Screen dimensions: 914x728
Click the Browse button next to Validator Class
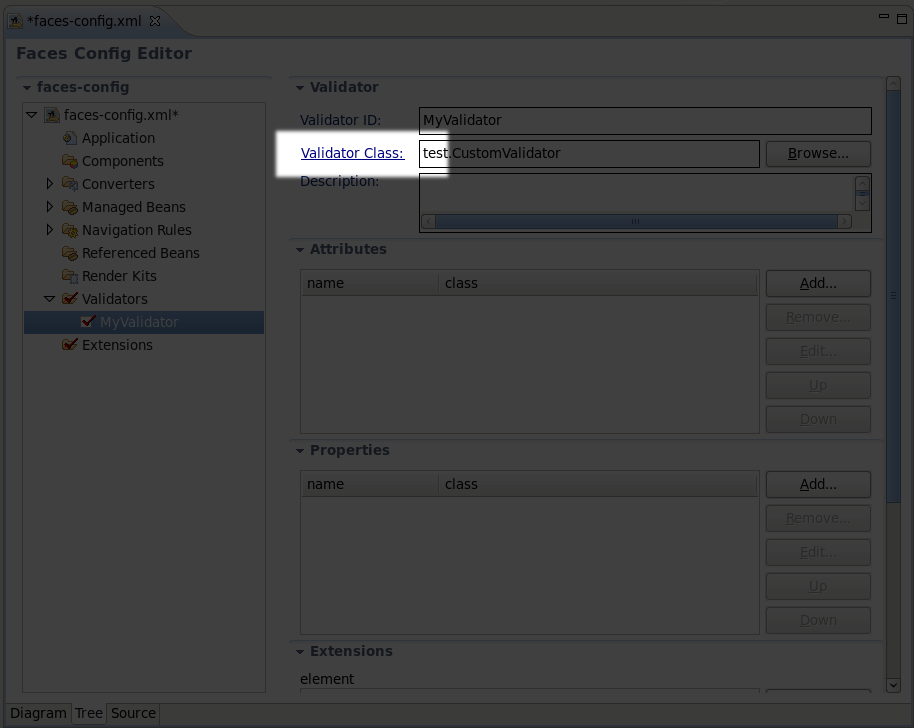[818, 153]
